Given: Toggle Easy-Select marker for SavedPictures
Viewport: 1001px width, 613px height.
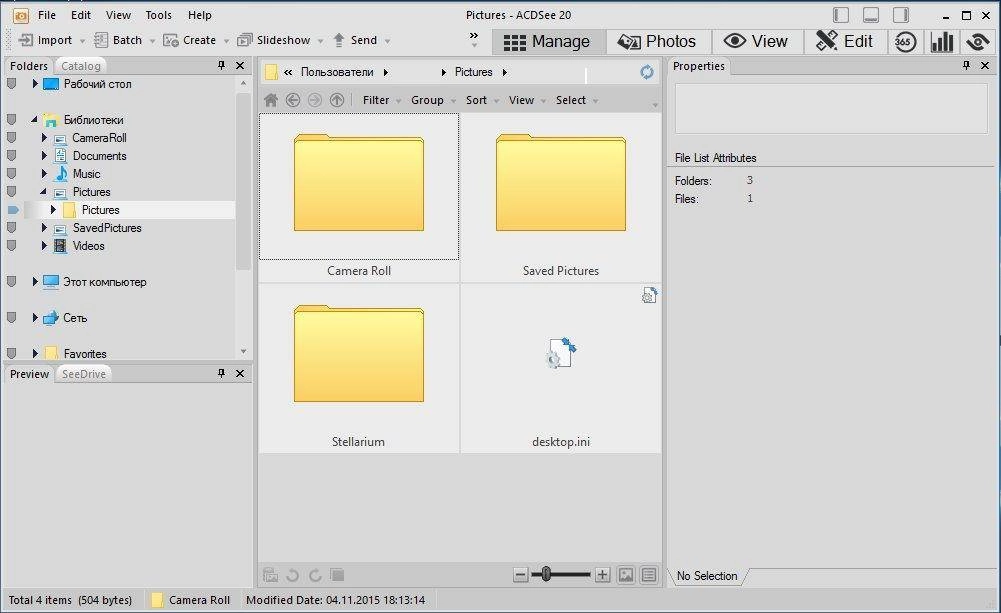Looking at the screenshot, I should tap(11, 227).
